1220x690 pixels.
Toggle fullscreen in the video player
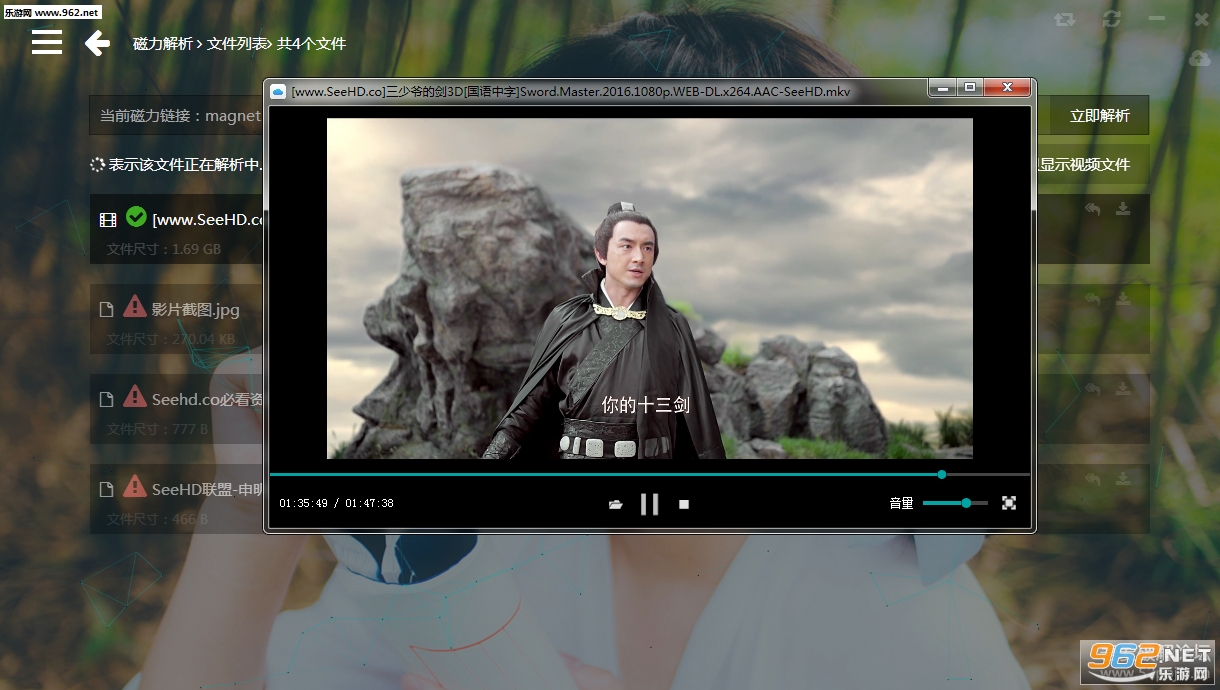click(x=1009, y=503)
